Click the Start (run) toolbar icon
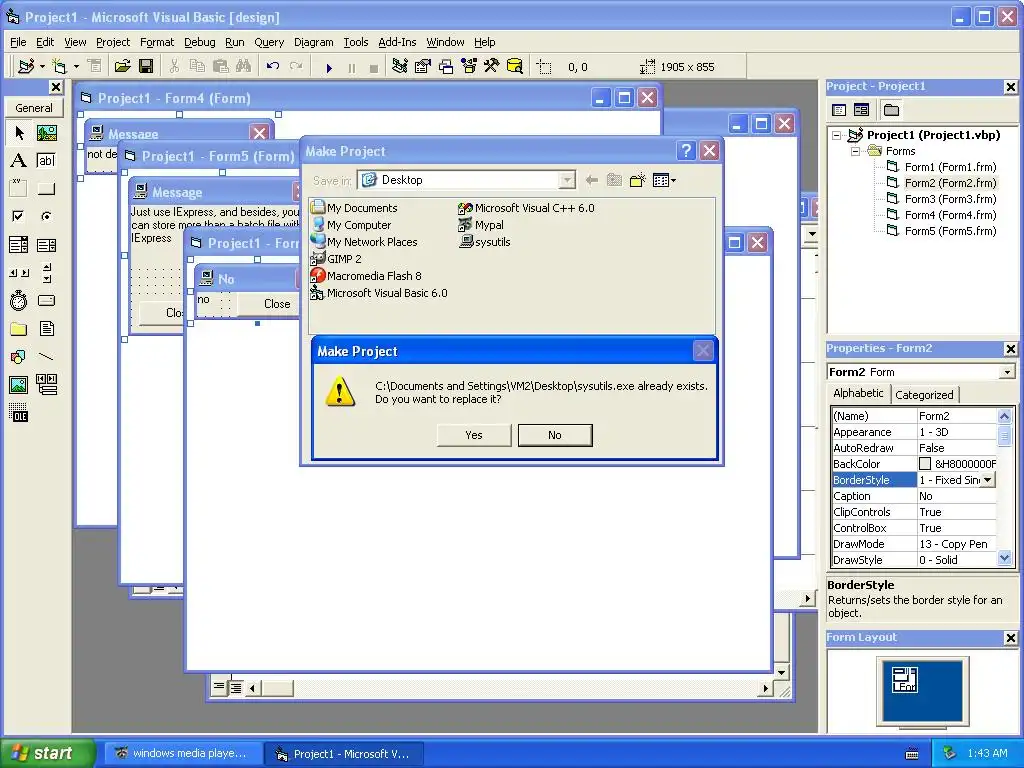Viewport: 1024px width, 768px height. point(329,67)
